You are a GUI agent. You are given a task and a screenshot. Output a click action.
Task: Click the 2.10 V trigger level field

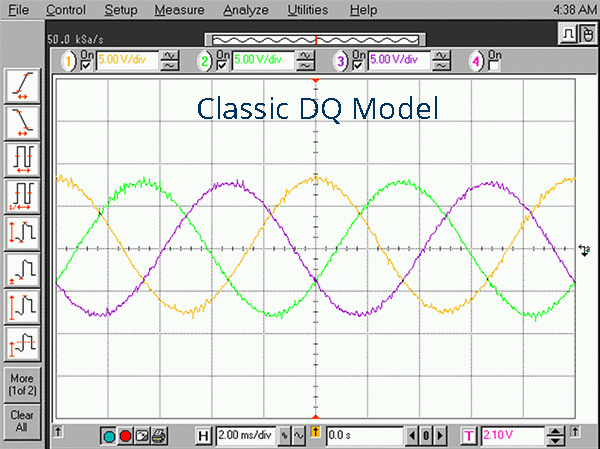point(512,436)
